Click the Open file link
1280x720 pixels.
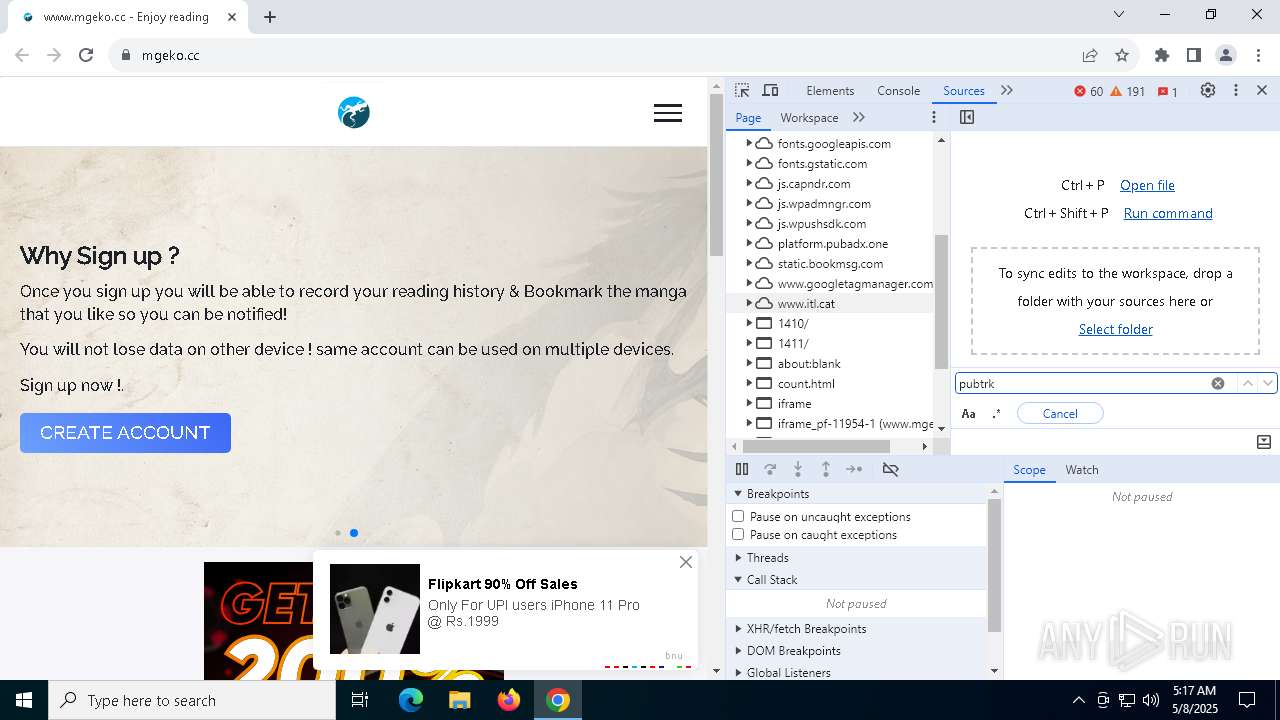click(1147, 185)
